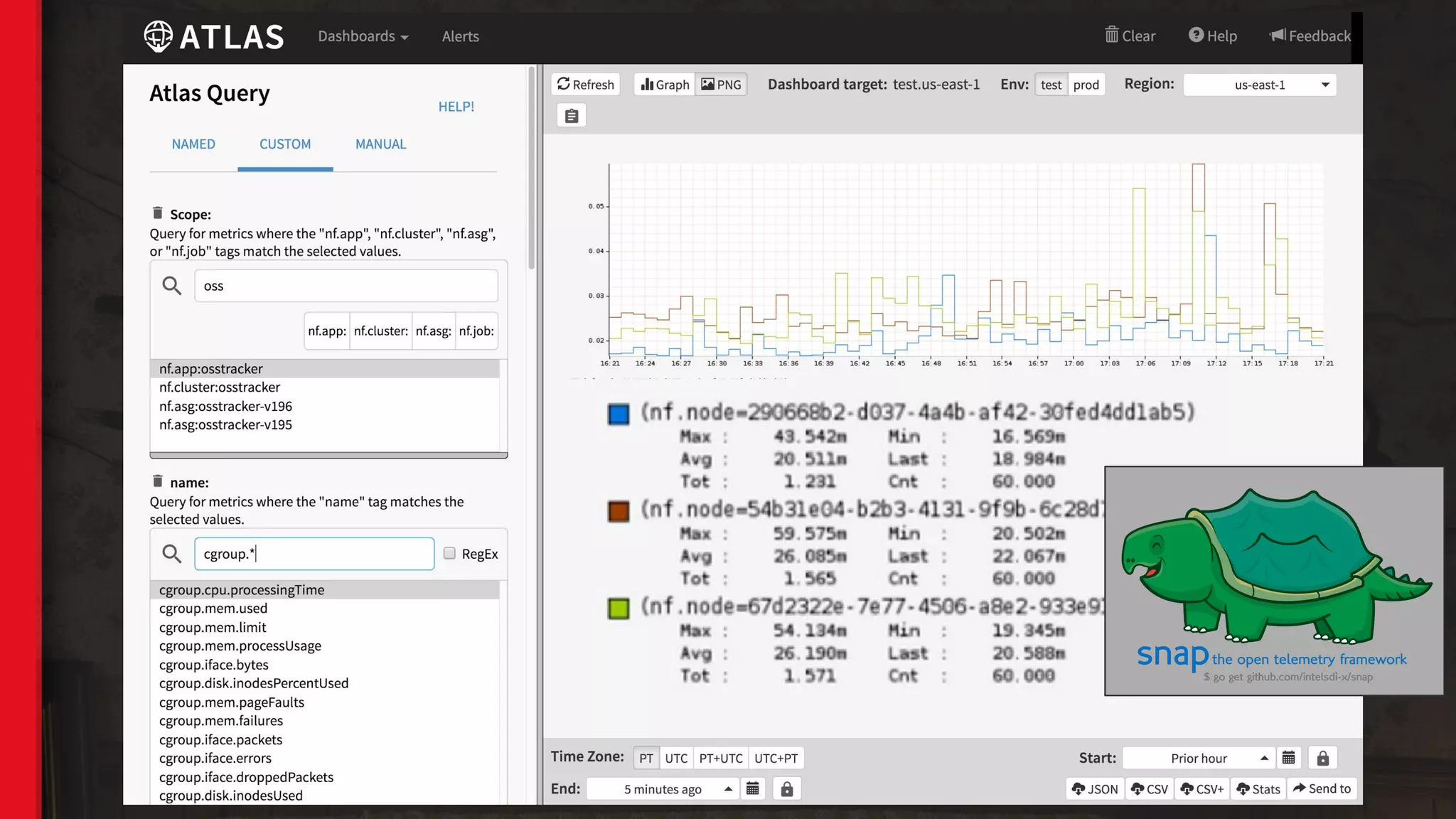Click the clipboard icon below Refresh

[x=572, y=116]
